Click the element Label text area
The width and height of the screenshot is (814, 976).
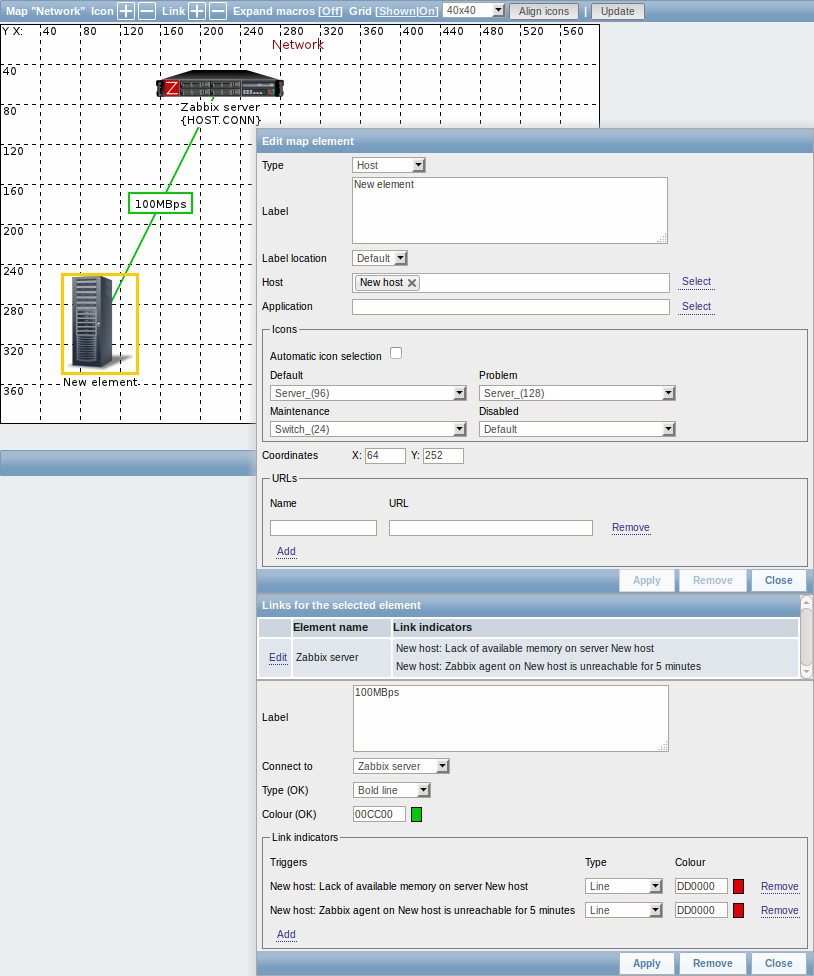510,210
